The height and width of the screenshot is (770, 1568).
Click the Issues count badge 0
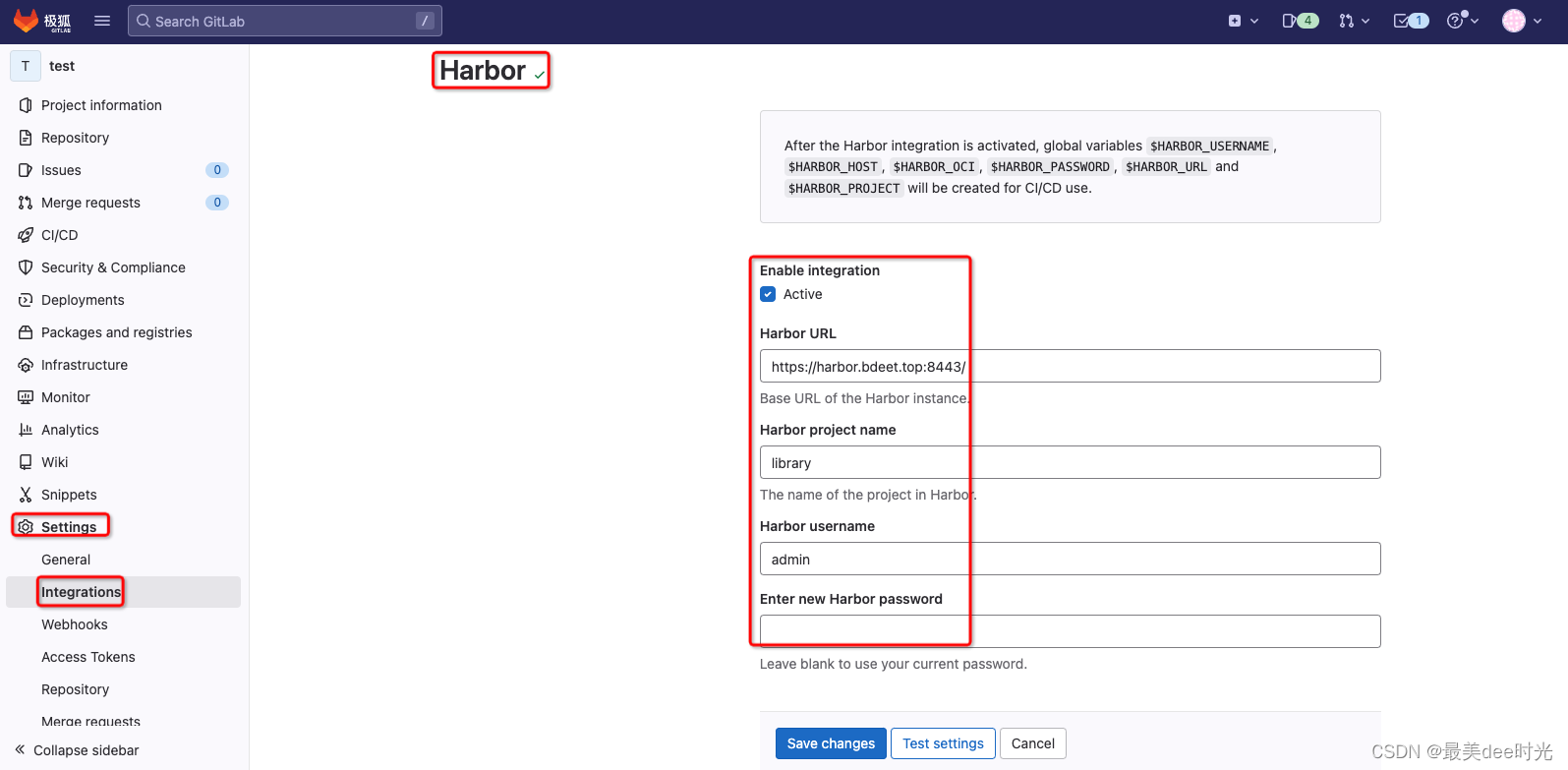pos(217,170)
